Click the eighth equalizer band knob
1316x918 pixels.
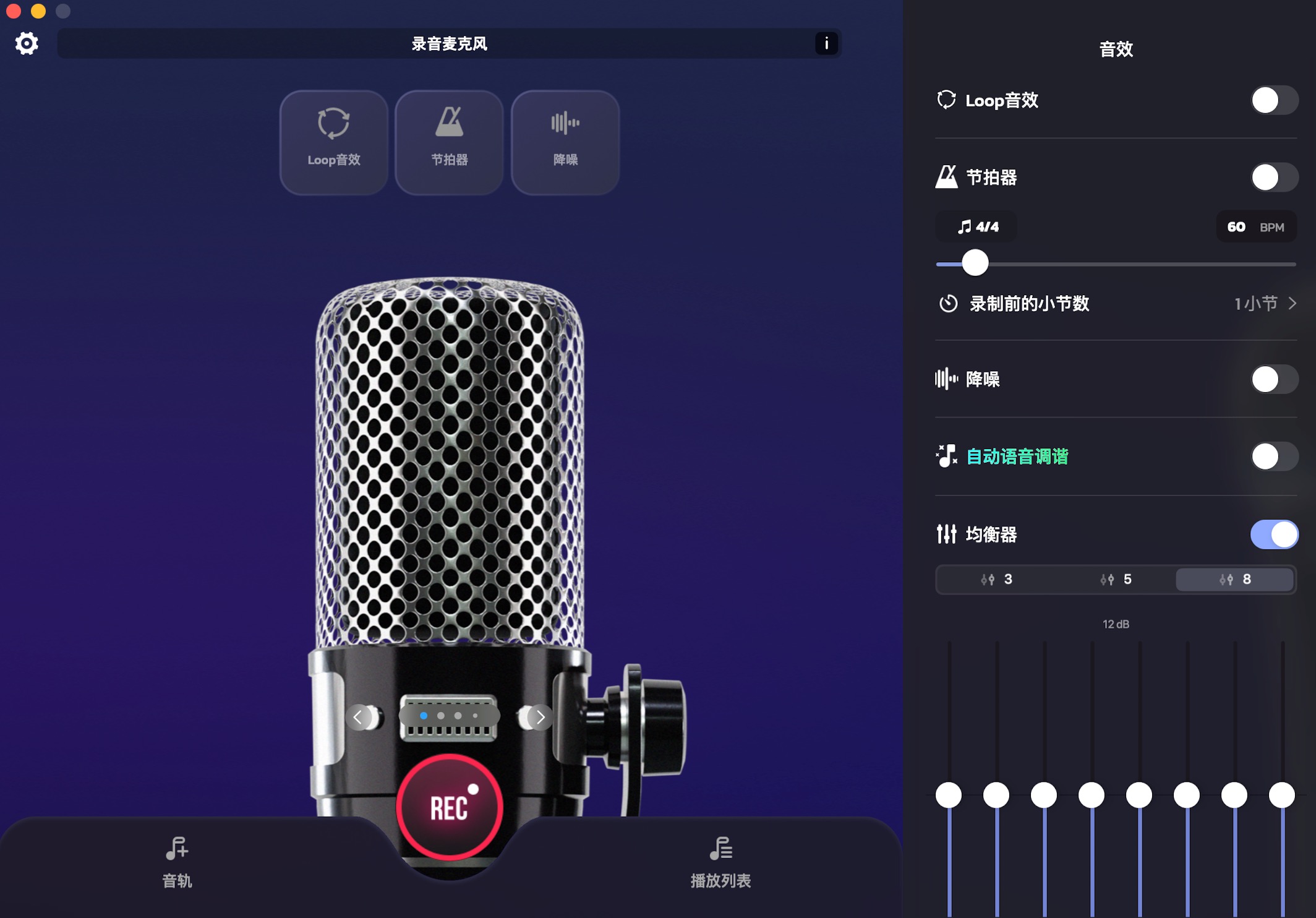(x=1282, y=795)
